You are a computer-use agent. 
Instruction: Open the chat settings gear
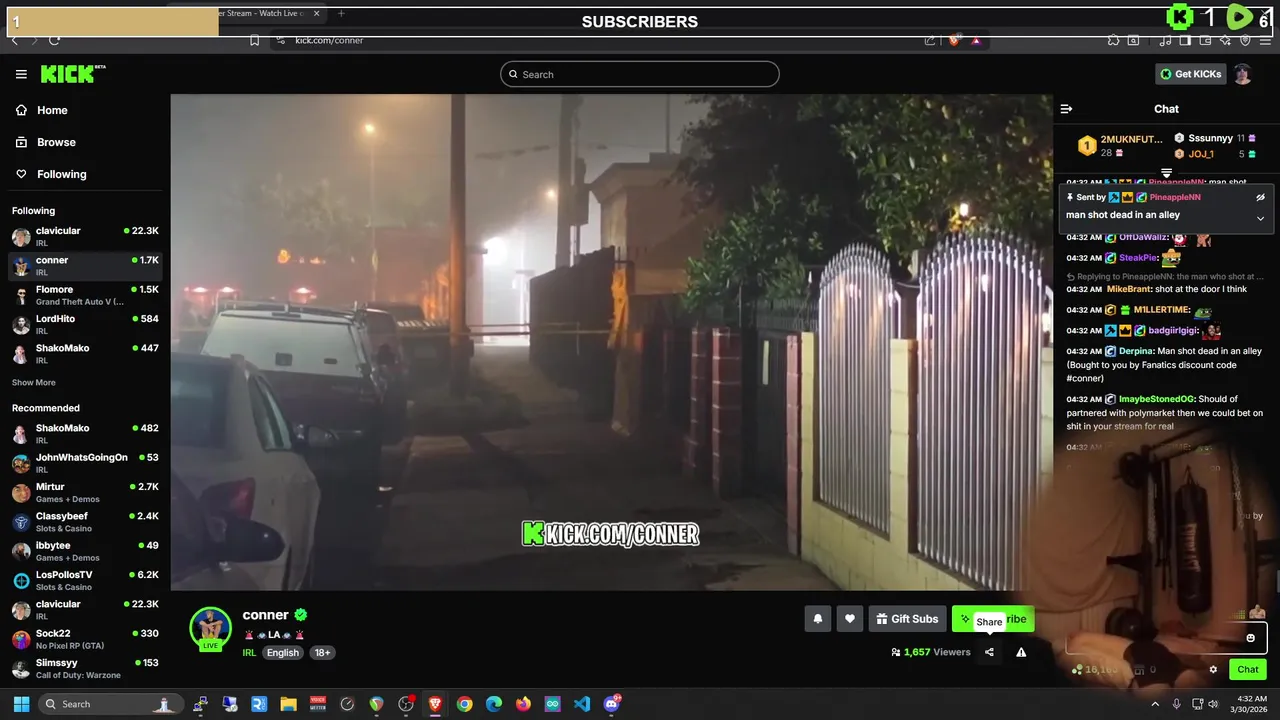[1213, 670]
